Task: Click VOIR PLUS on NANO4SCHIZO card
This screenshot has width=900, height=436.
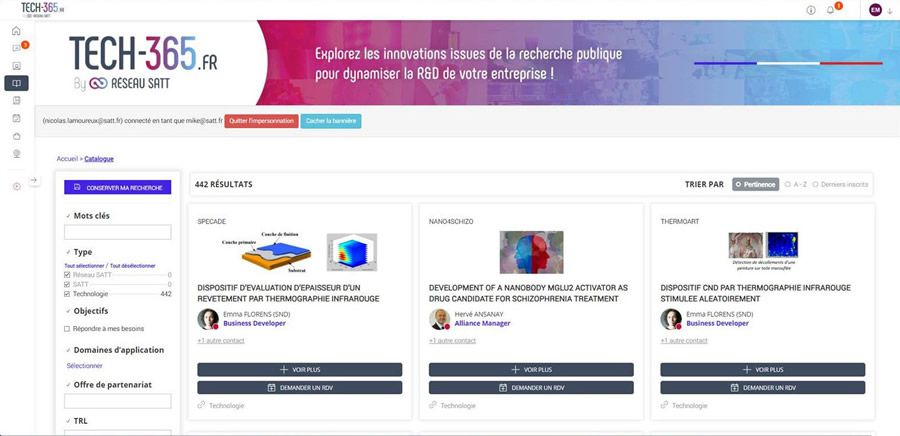Action: coord(531,369)
